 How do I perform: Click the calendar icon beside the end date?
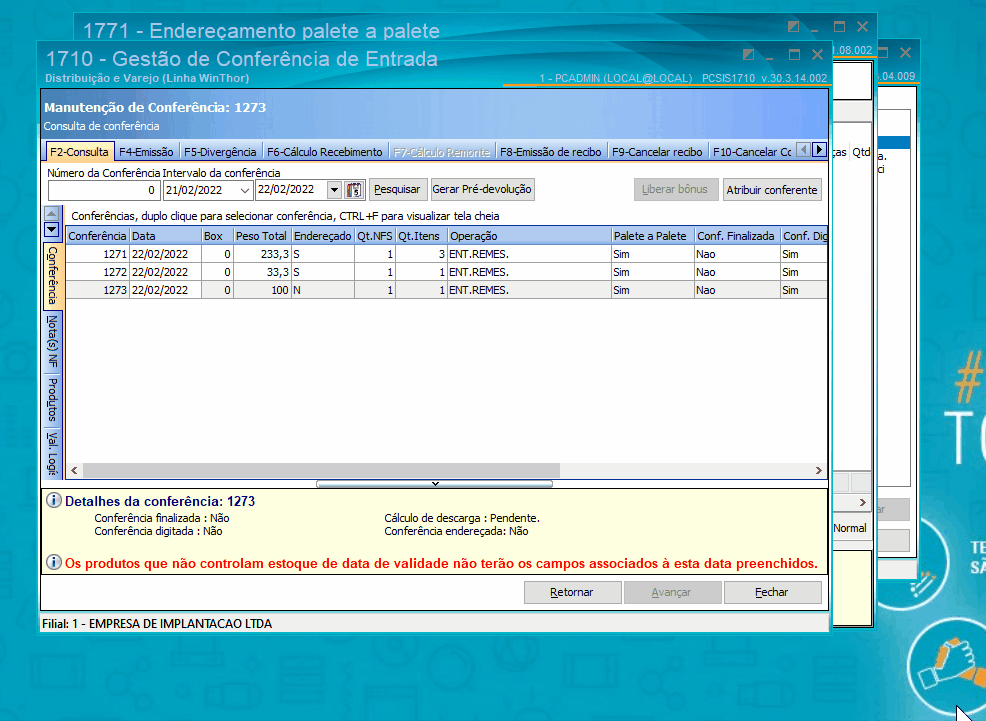pos(354,189)
